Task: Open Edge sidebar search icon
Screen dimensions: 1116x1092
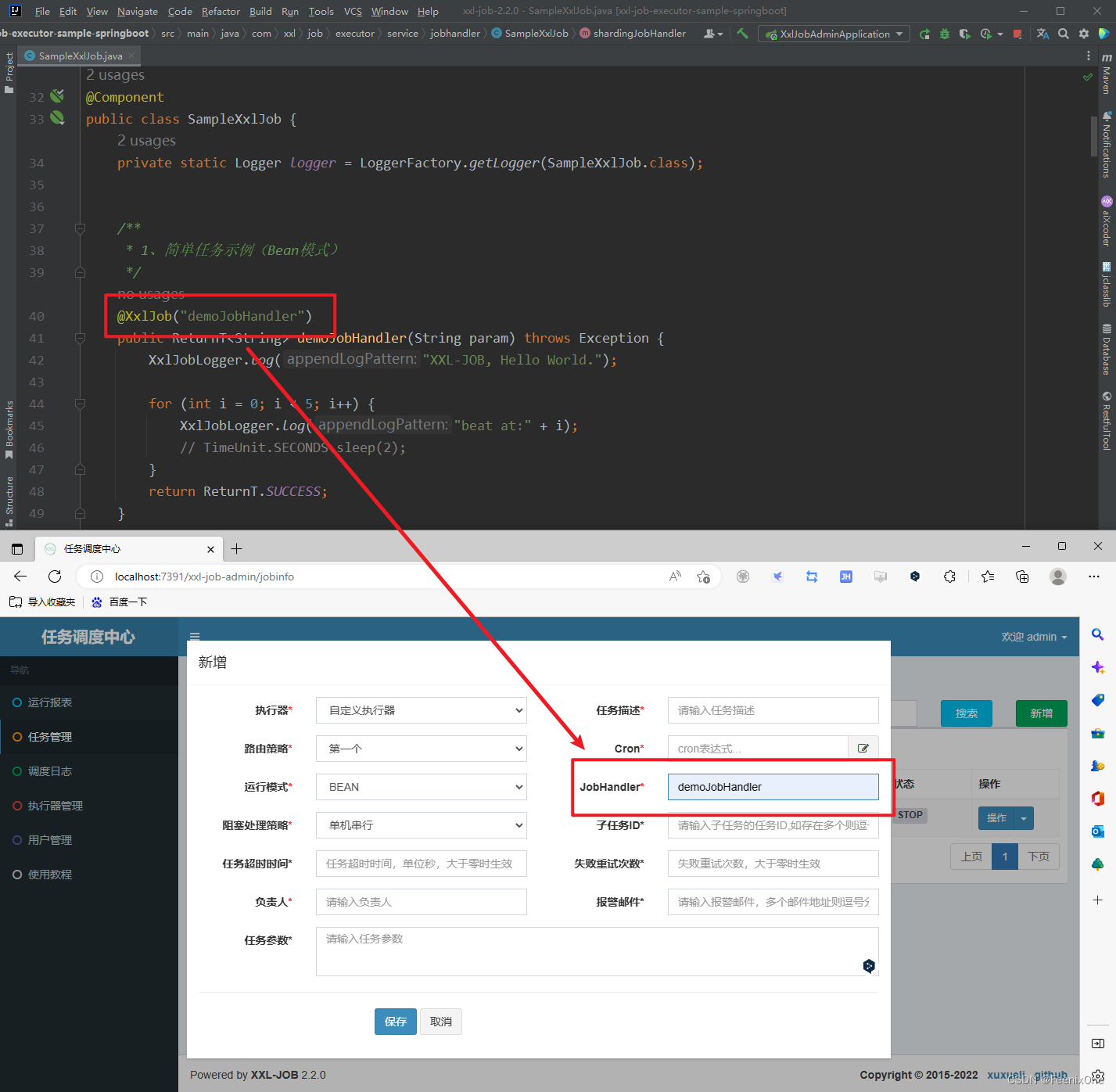Action: coord(1098,635)
